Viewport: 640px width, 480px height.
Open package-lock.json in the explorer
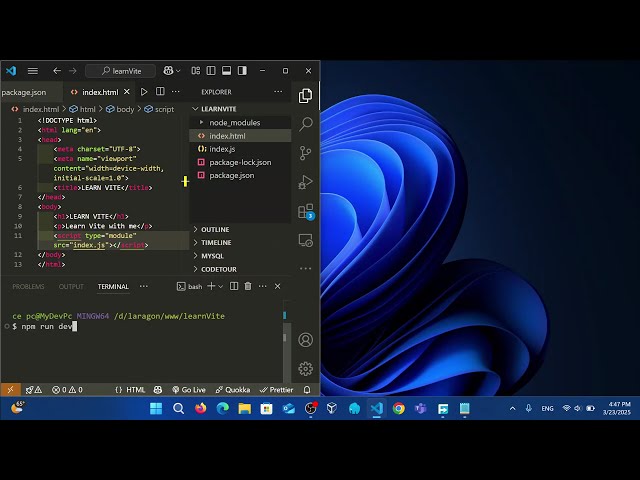pos(241,162)
